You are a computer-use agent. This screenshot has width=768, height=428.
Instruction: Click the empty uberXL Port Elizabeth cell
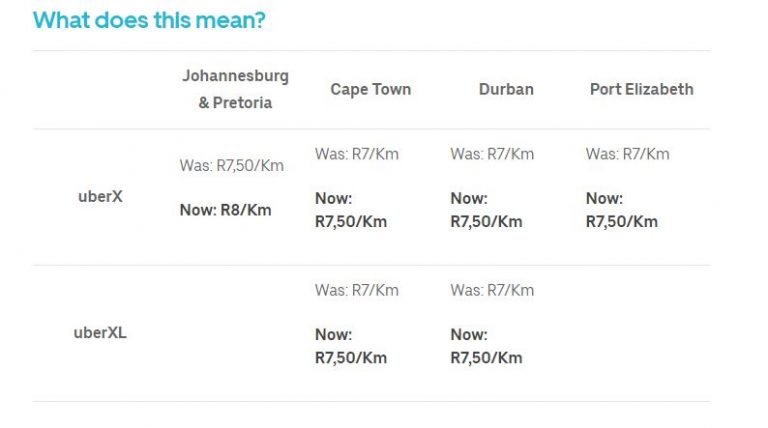(x=641, y=333)
